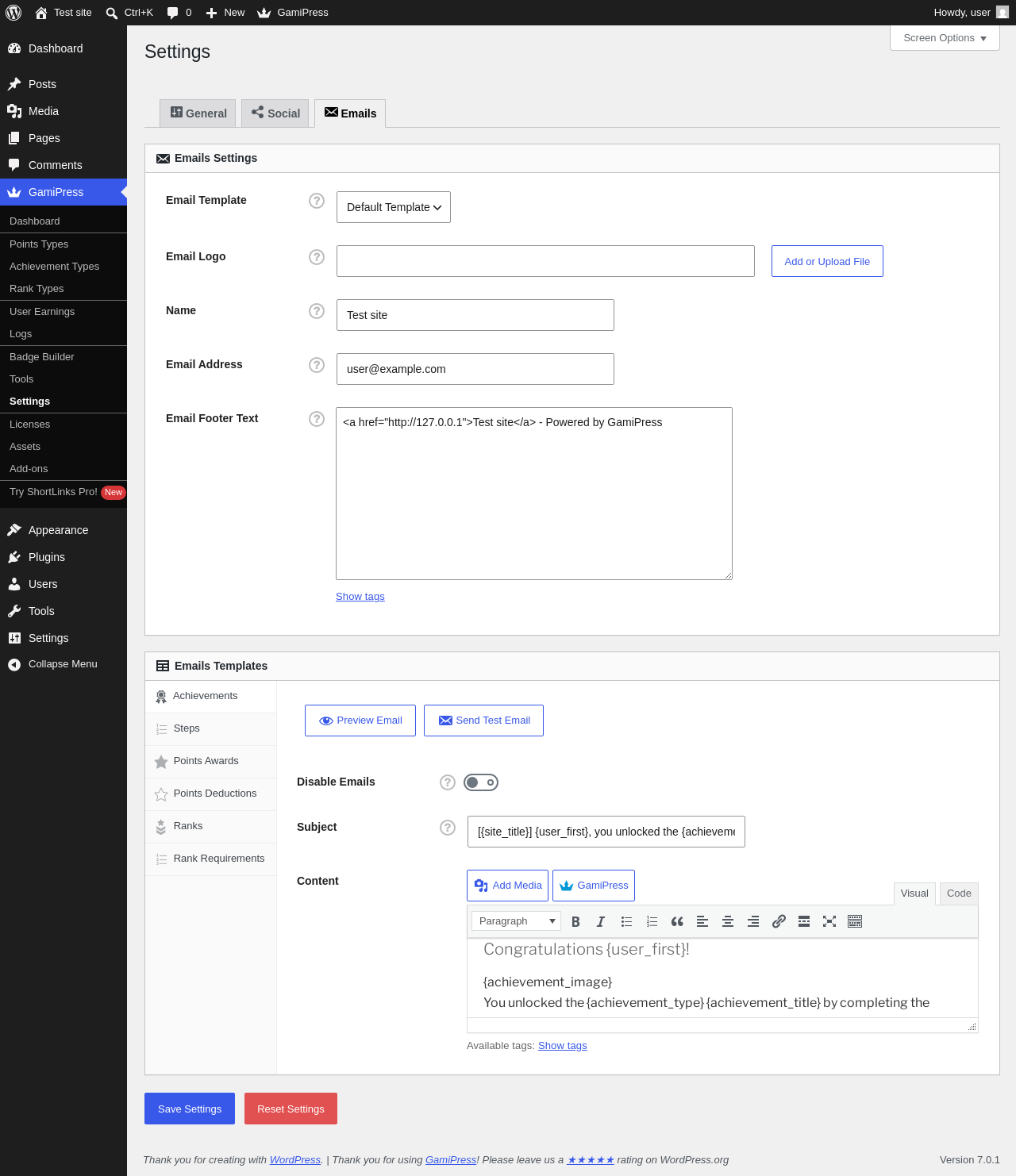Insert a bulleted list in editor

click(x=626, y=921)
